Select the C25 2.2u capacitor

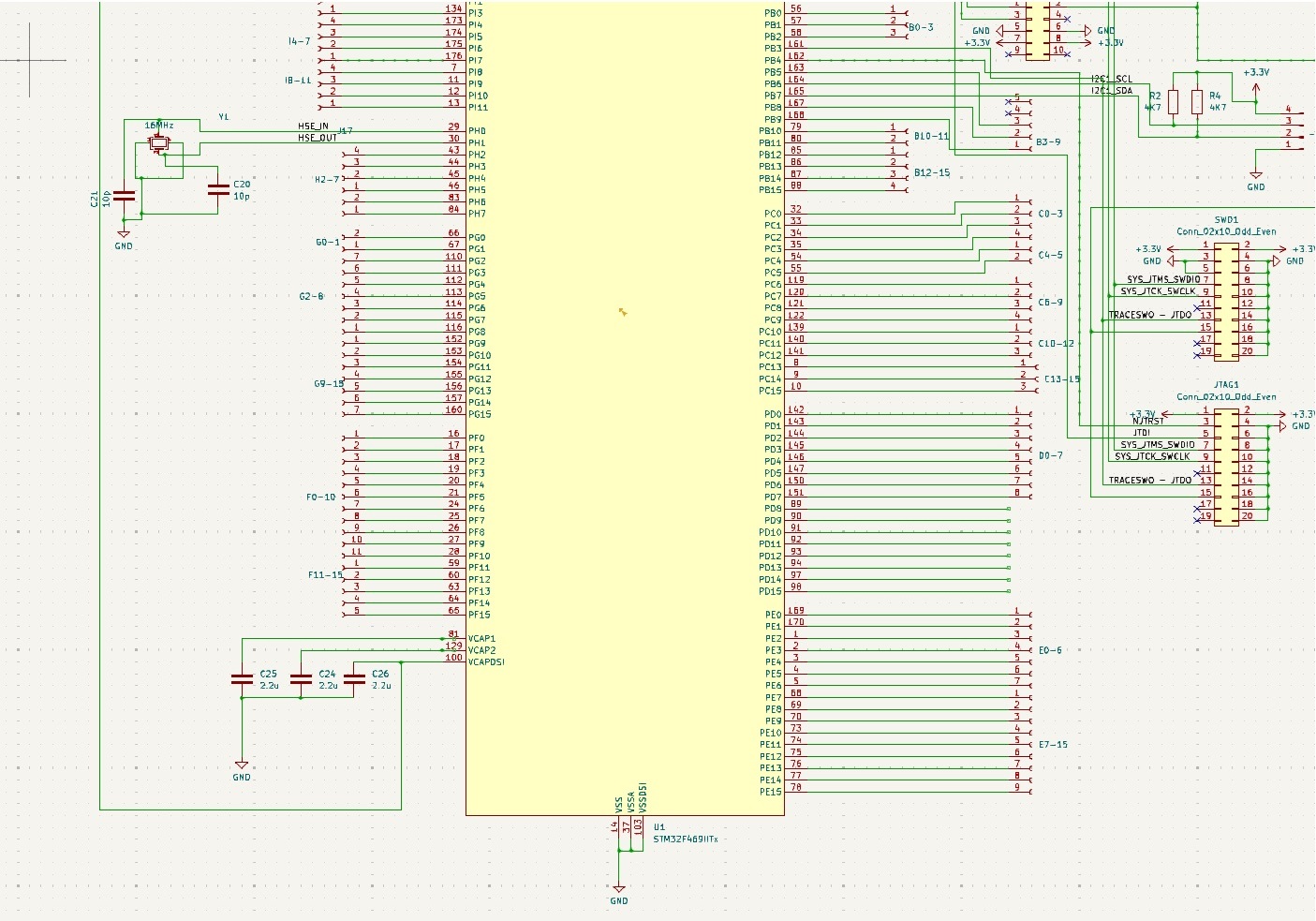tap(243, 680)
